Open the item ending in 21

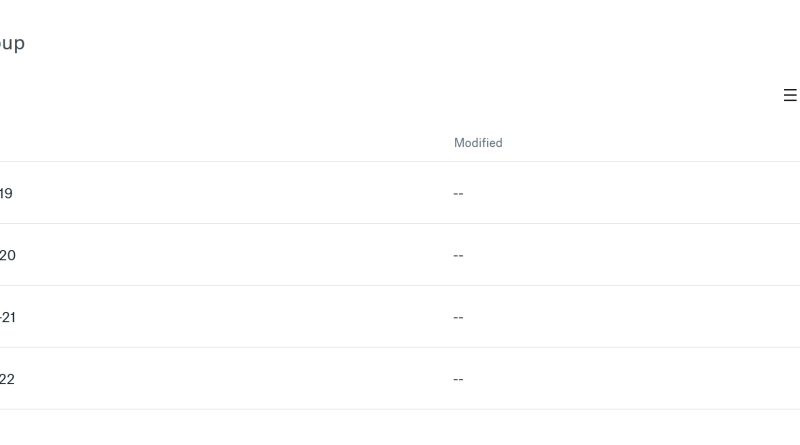coord(7,317)
